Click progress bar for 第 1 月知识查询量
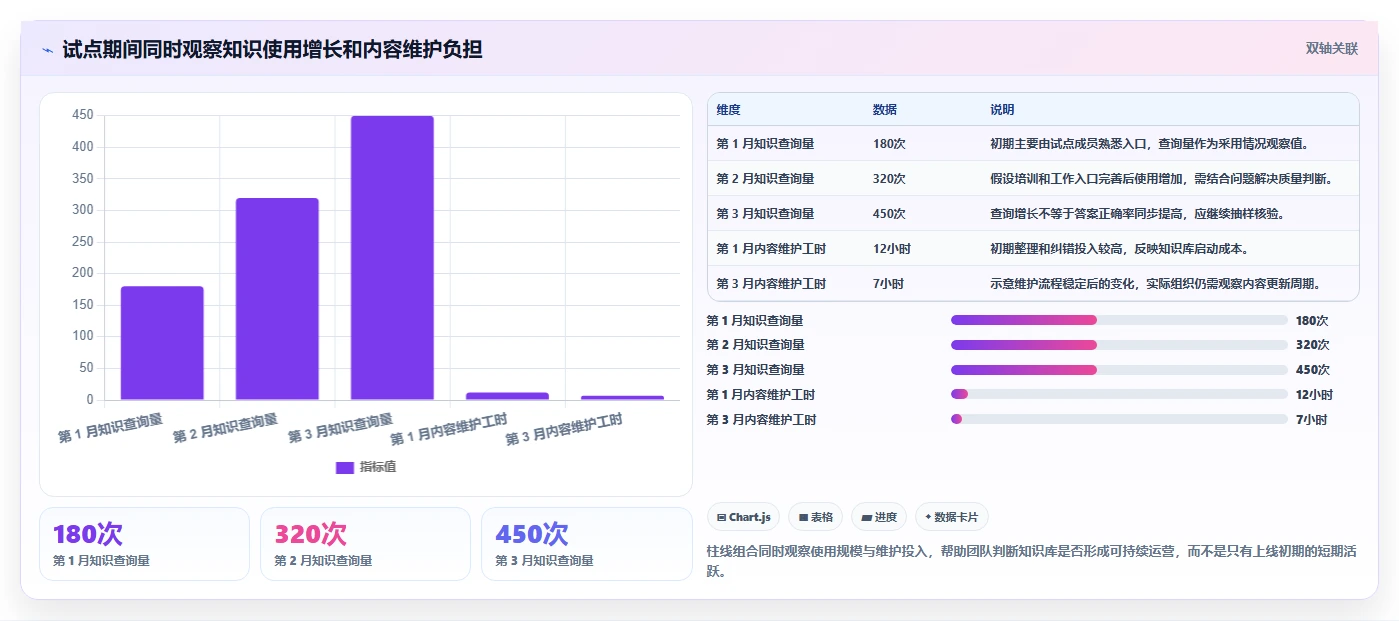Viewport: 1399px width, 621px height. click(1119, 320)
